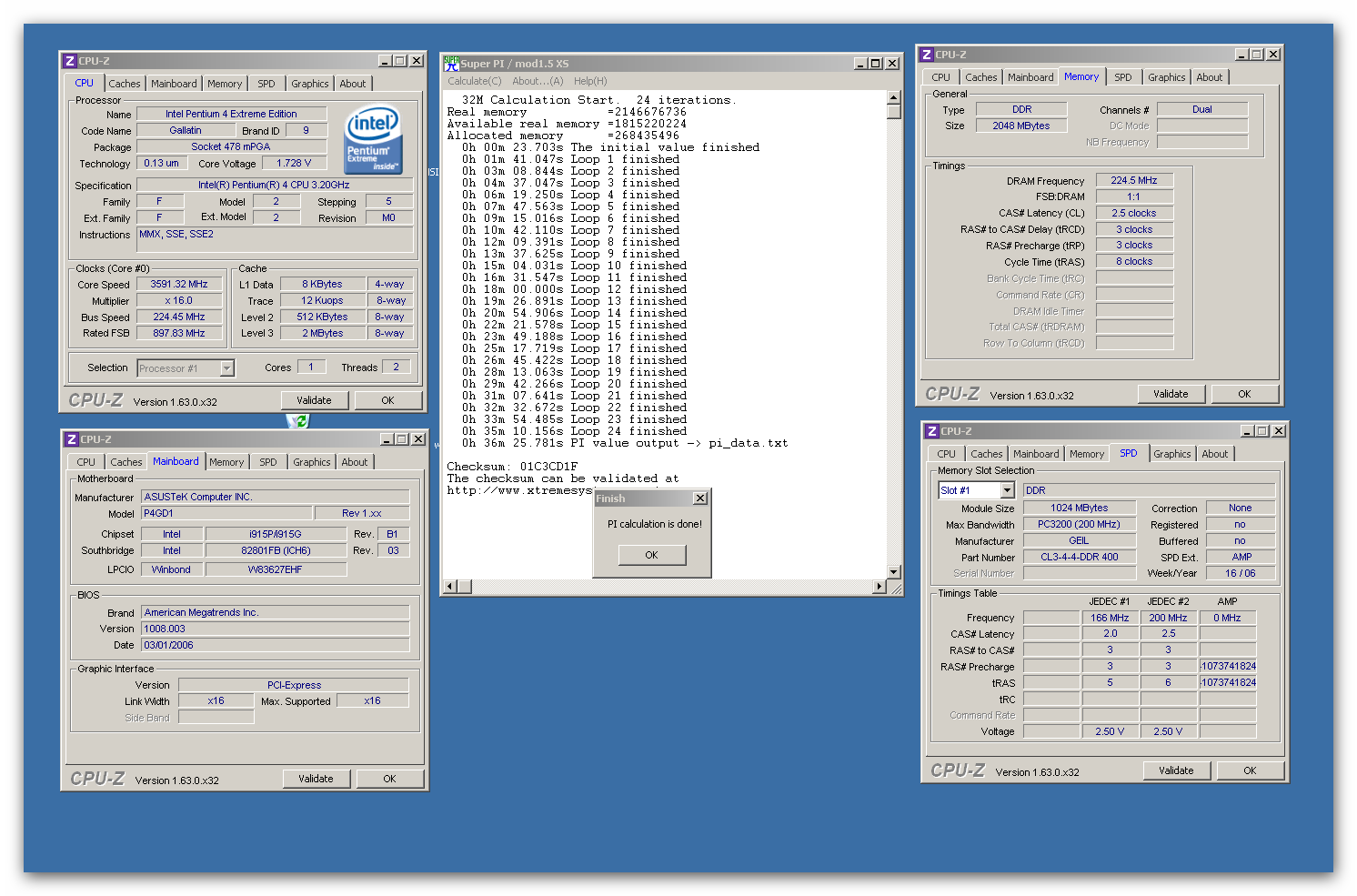Open About tab in the top-left CPU-Z window
Image resolution: width=1357 pixels, height=896 pixels.
click(353, 84)
